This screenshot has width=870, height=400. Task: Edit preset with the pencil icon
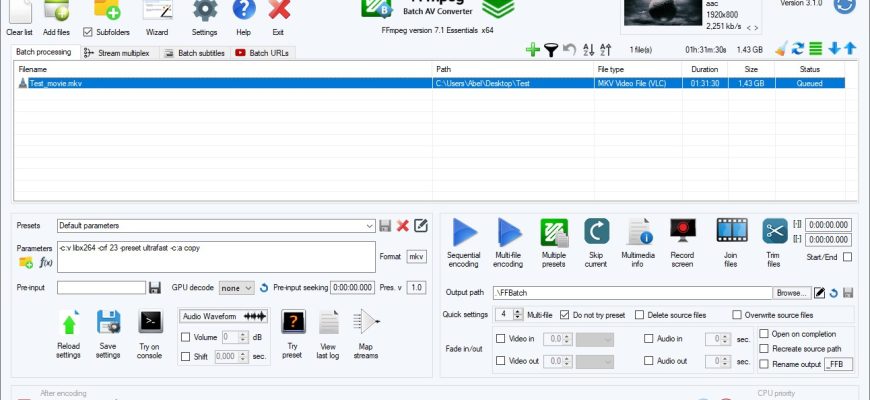click(x=421, y=225)
